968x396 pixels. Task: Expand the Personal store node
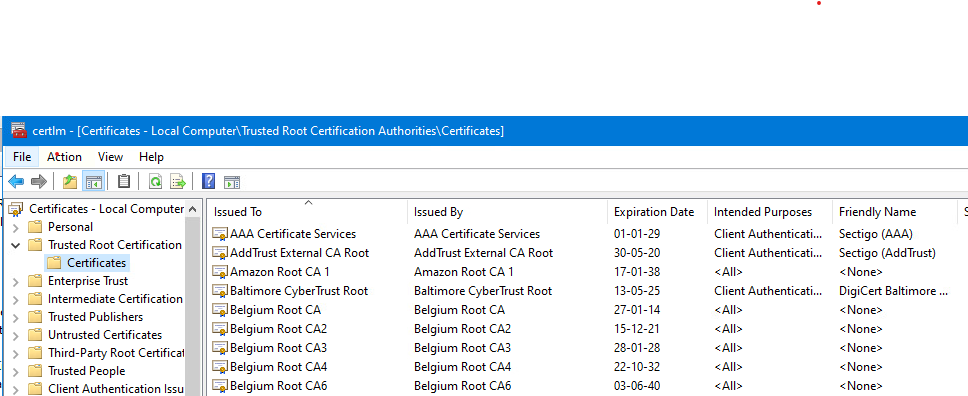pos(16,227)
